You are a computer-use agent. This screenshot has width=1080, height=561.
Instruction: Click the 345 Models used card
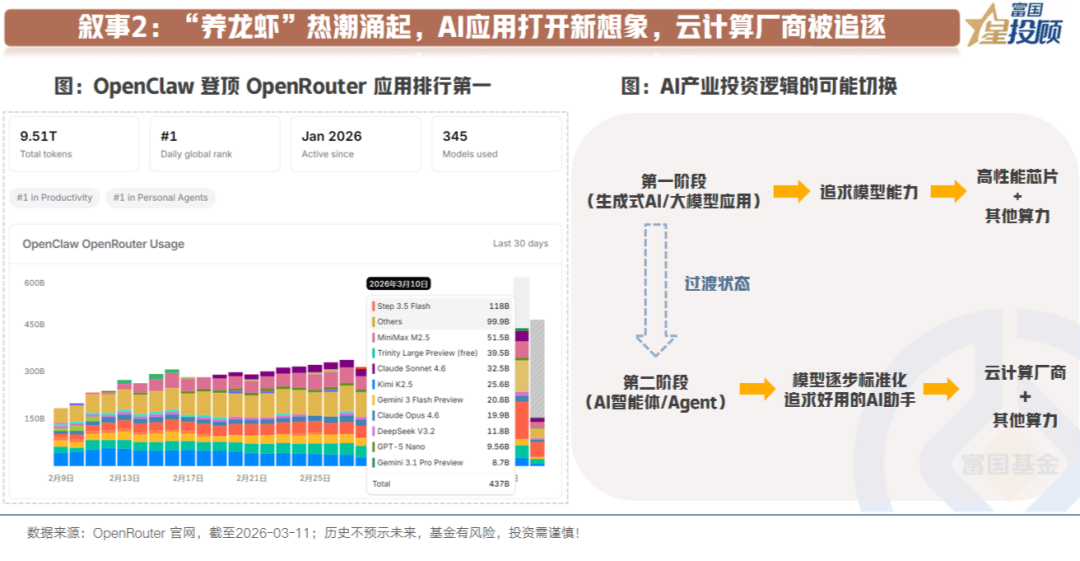pos(497,144)
